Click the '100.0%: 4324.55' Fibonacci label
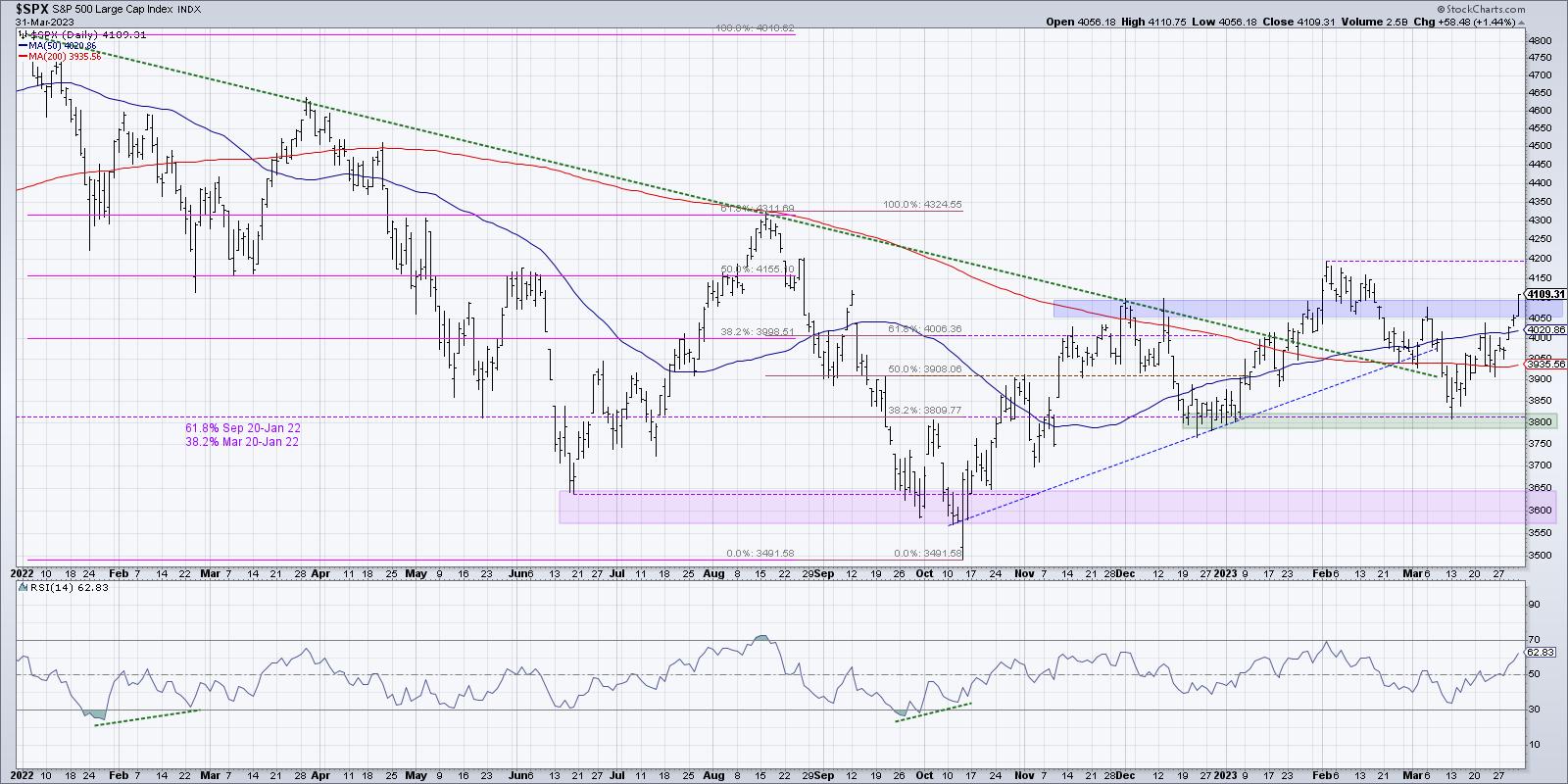Image resolution: width=1568 pixels, height=784 pixels. tap(923, 205)
